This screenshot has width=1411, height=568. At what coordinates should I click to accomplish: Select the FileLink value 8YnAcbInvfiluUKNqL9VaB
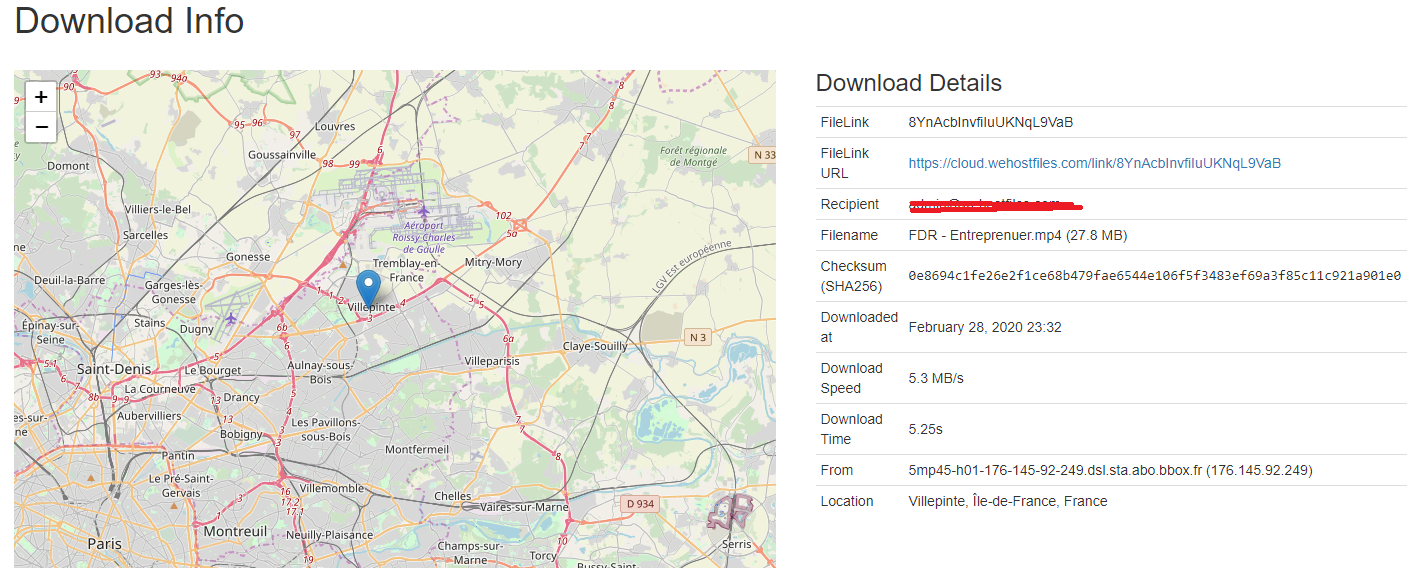[990, 122]
